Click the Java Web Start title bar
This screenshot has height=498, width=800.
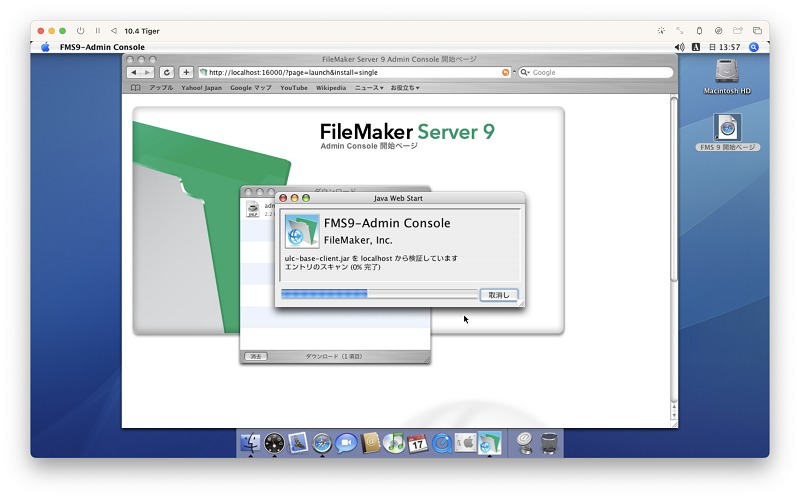coord(399,198)
